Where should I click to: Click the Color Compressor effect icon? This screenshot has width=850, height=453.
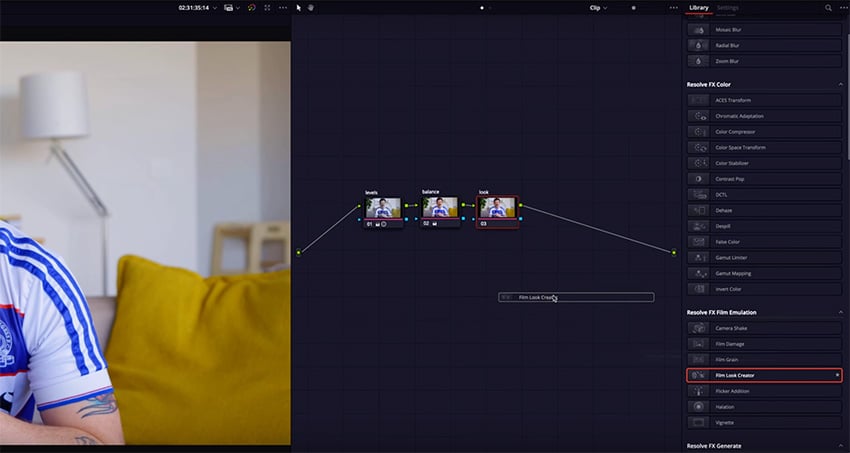click(698, 132)
